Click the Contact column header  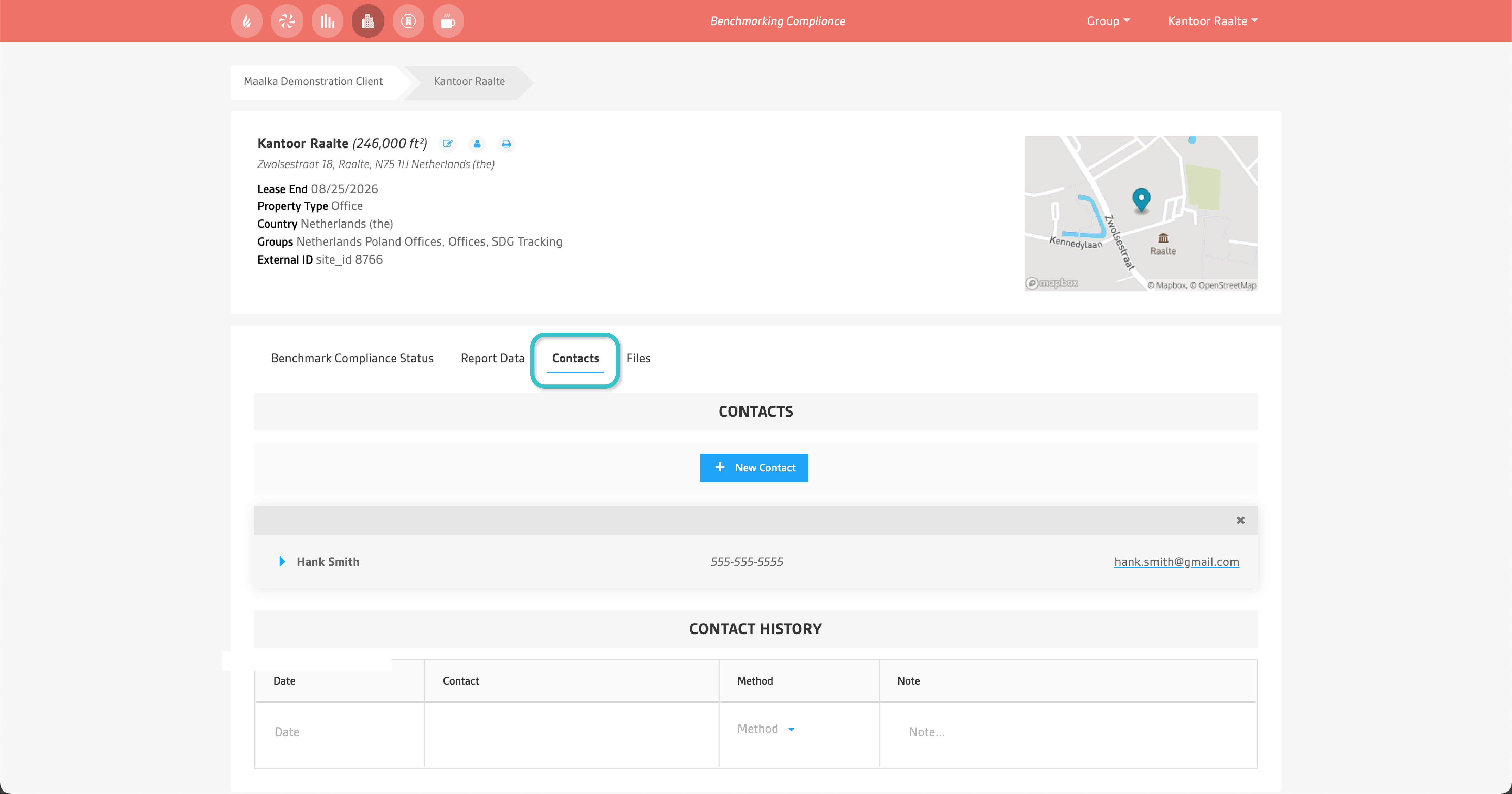pos(461,681)
